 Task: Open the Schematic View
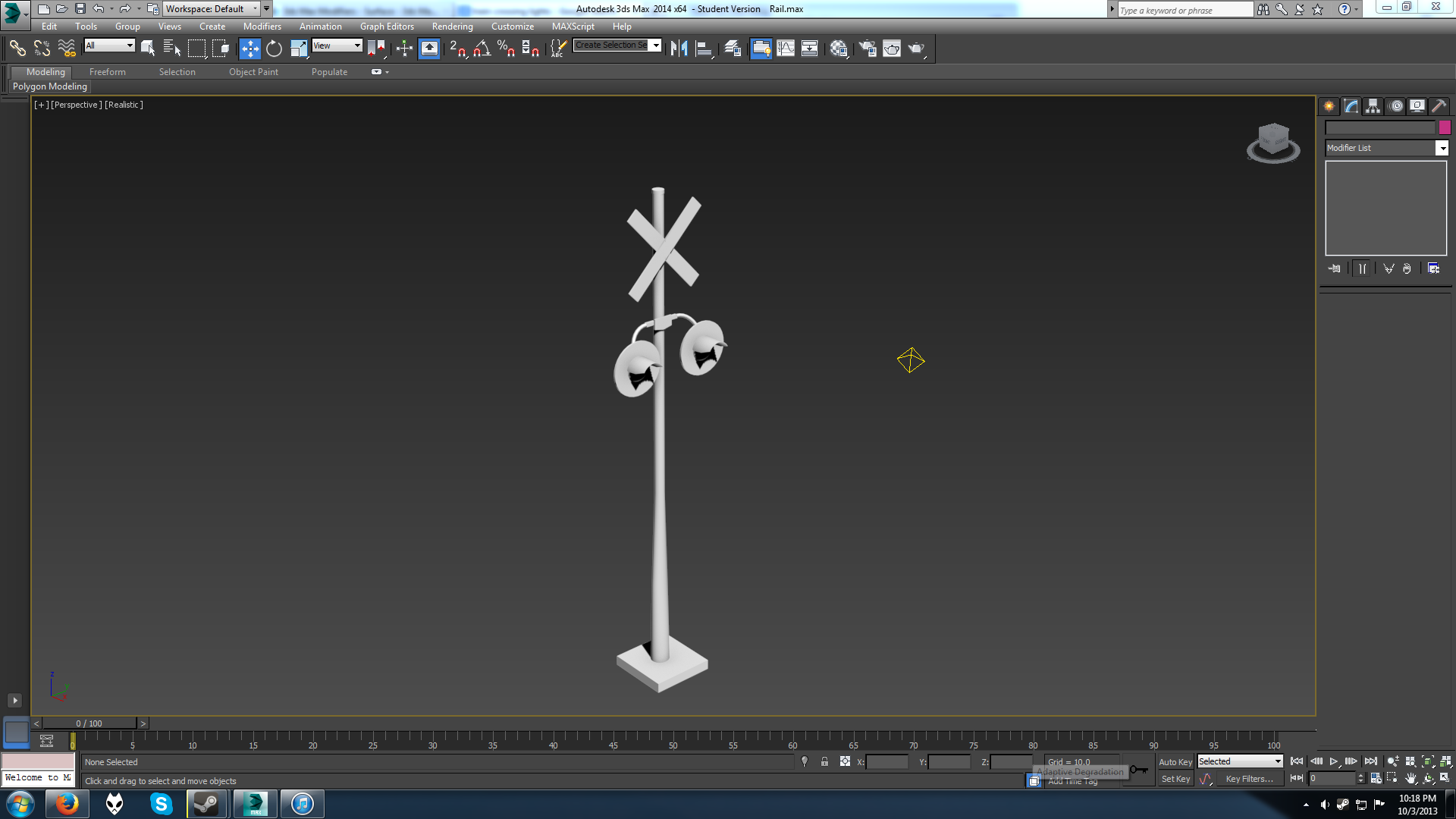tap(810, 49)
